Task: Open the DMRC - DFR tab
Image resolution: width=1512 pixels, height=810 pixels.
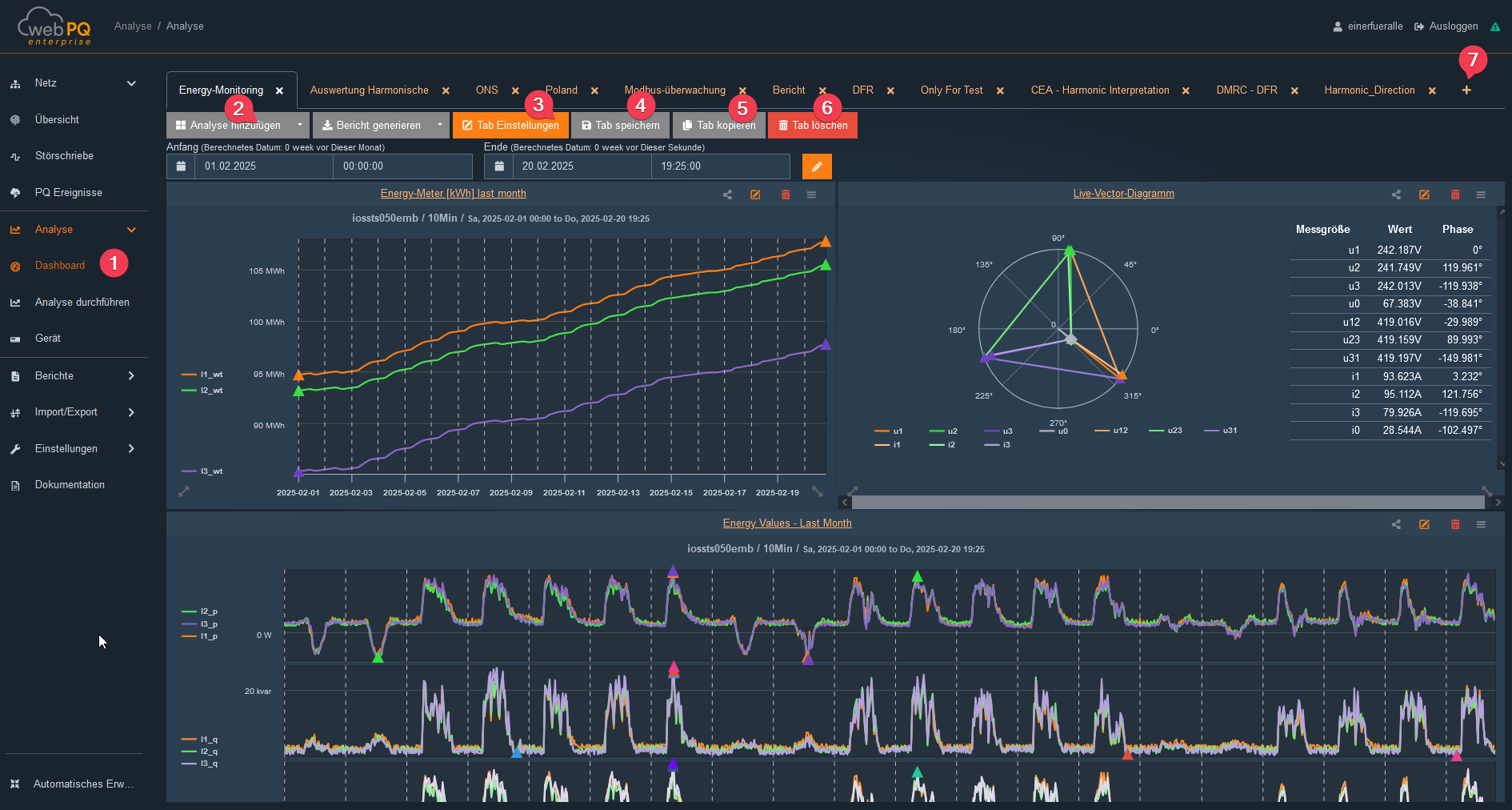Action: coord(1248,90)
